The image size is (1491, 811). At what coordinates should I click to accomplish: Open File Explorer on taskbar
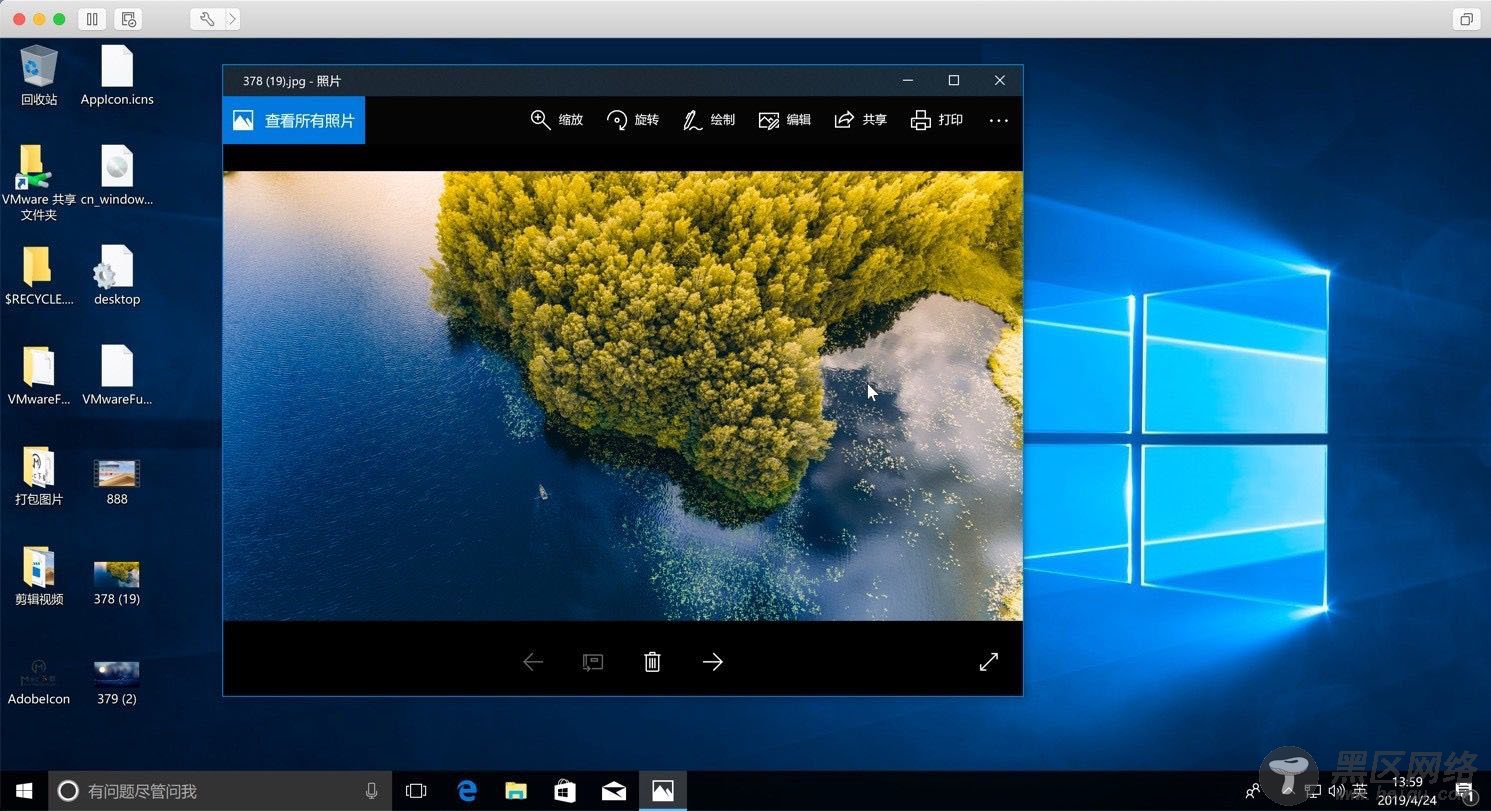516,791
